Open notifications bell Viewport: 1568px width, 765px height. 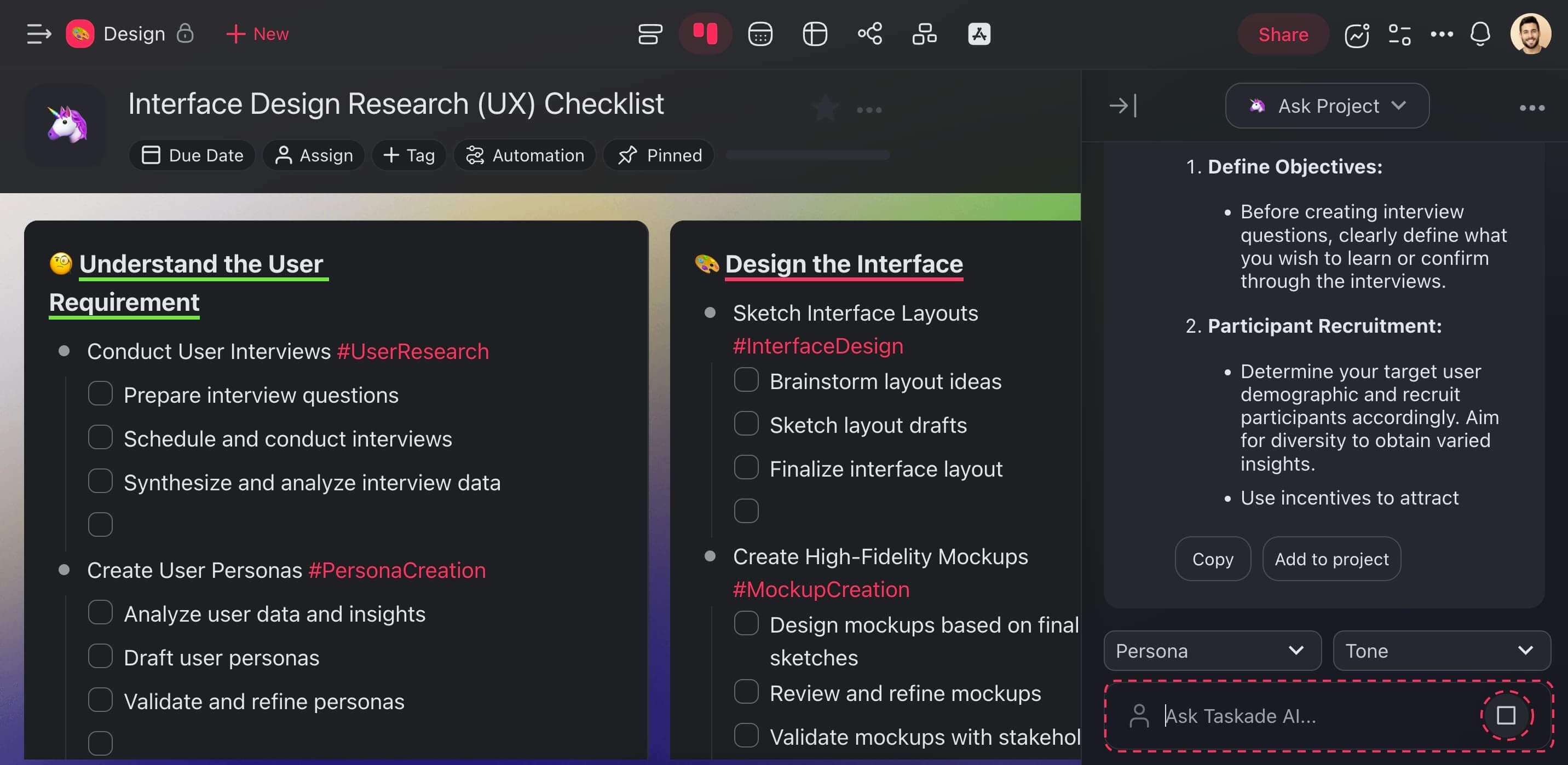1480,34
